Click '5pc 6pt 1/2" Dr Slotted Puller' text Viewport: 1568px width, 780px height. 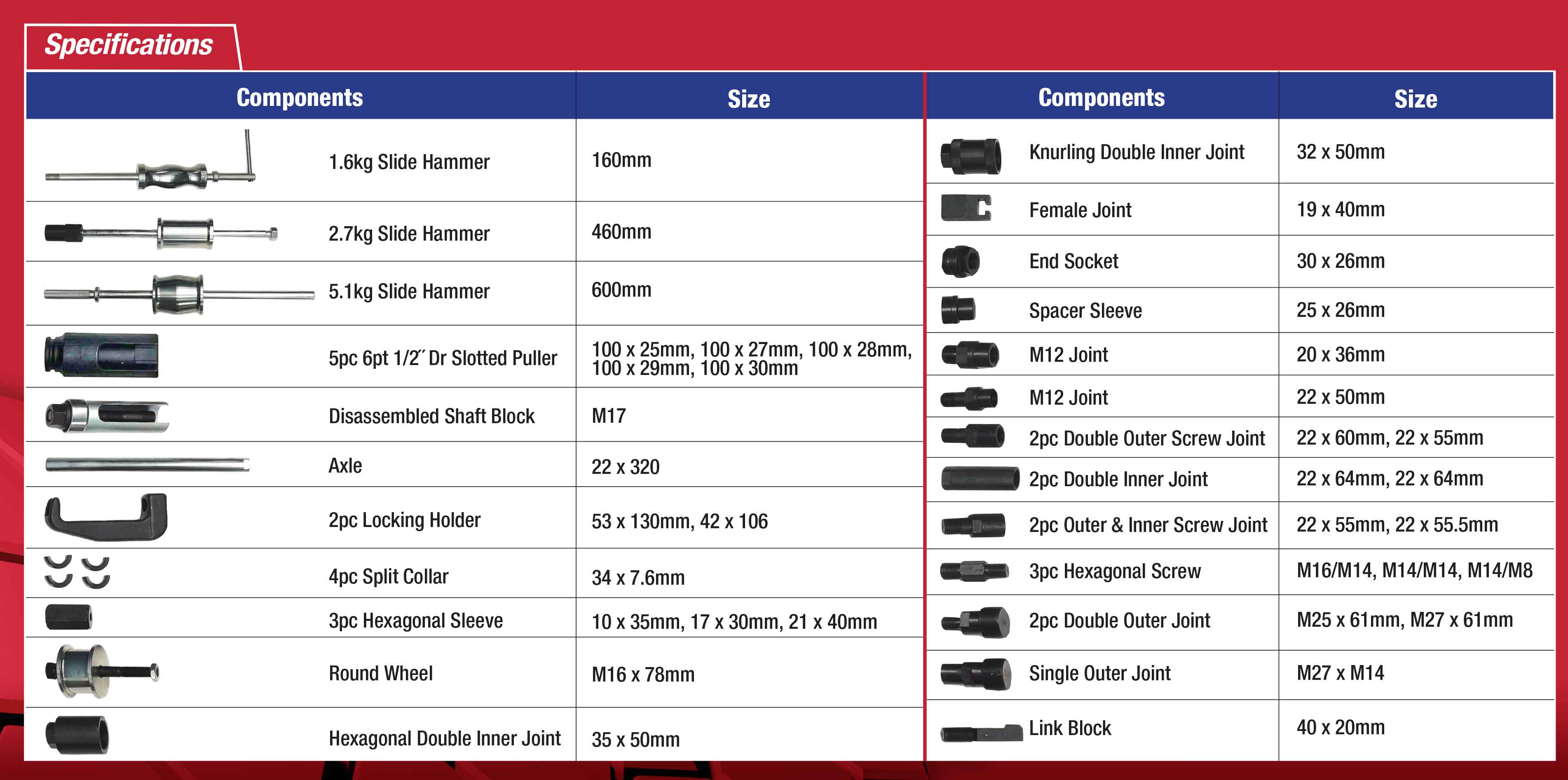pos(443,358)
